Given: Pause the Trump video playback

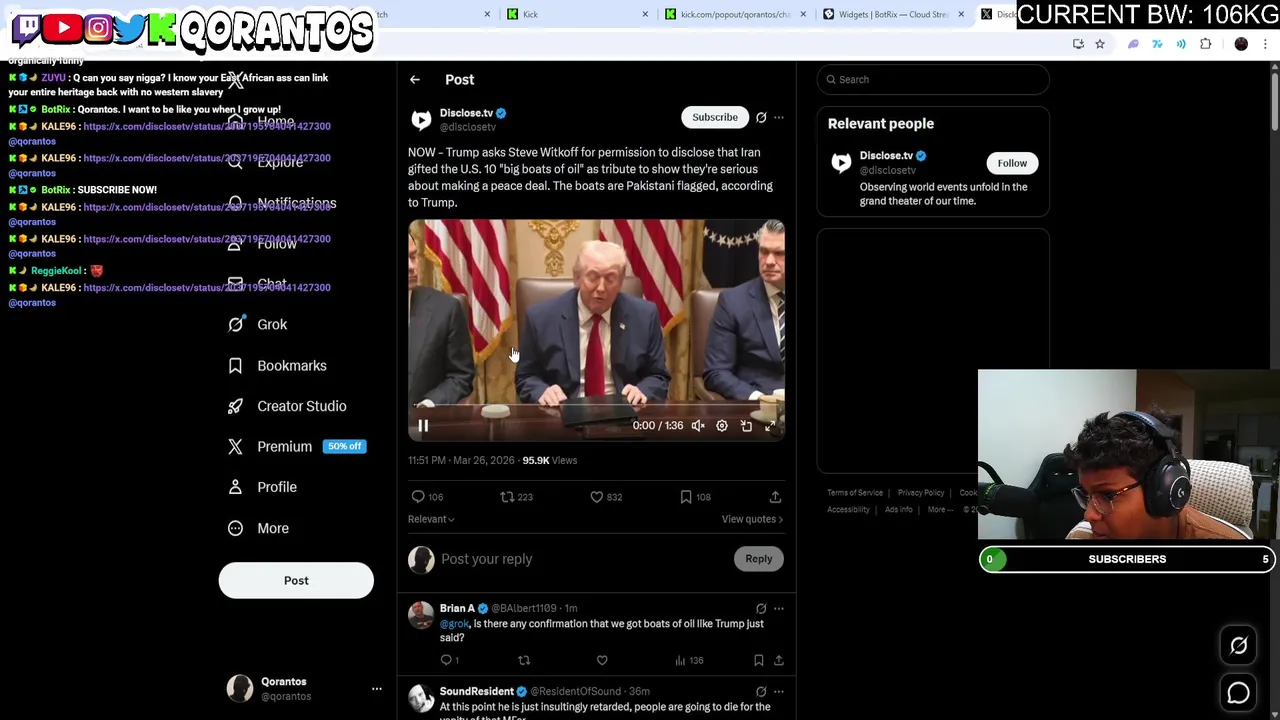Looking at the screenshot, I should [423, 426].
